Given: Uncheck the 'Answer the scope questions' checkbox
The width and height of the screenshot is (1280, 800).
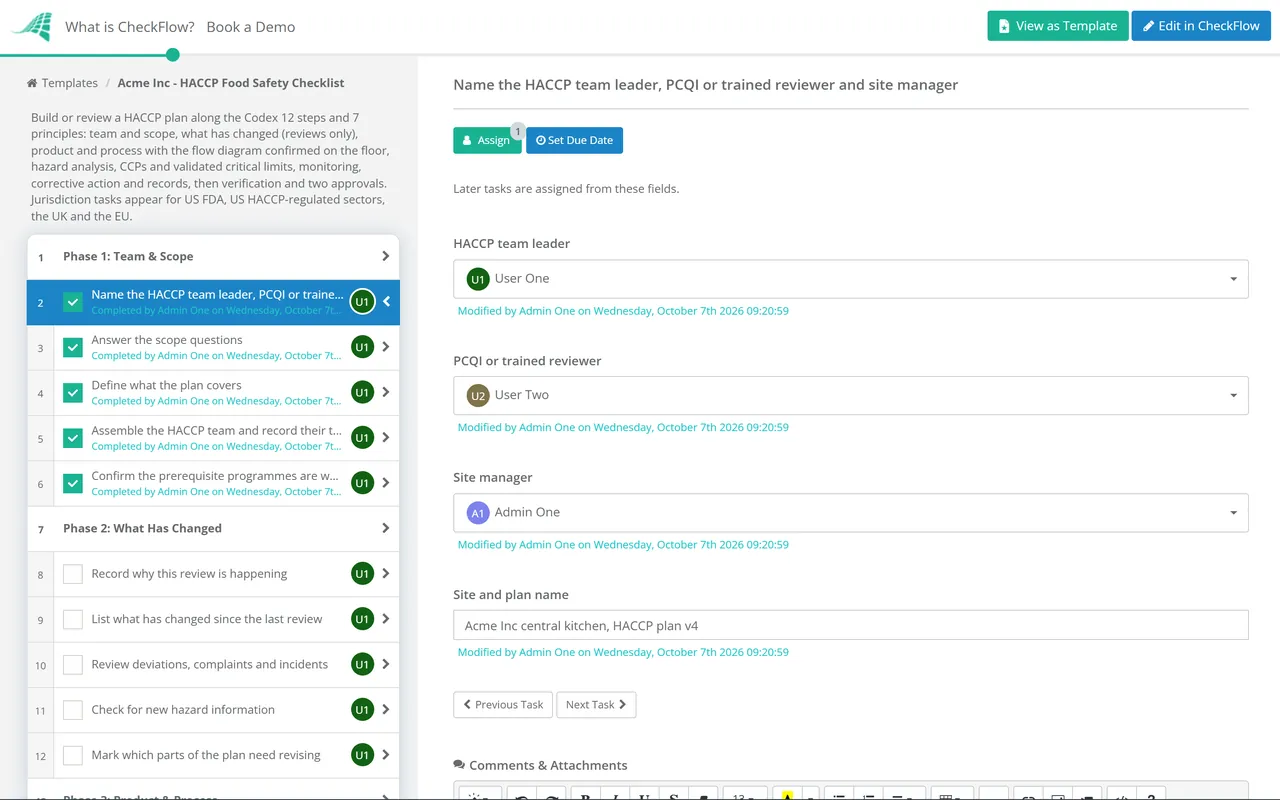Looking at the screenshot, I should (73, 347).
